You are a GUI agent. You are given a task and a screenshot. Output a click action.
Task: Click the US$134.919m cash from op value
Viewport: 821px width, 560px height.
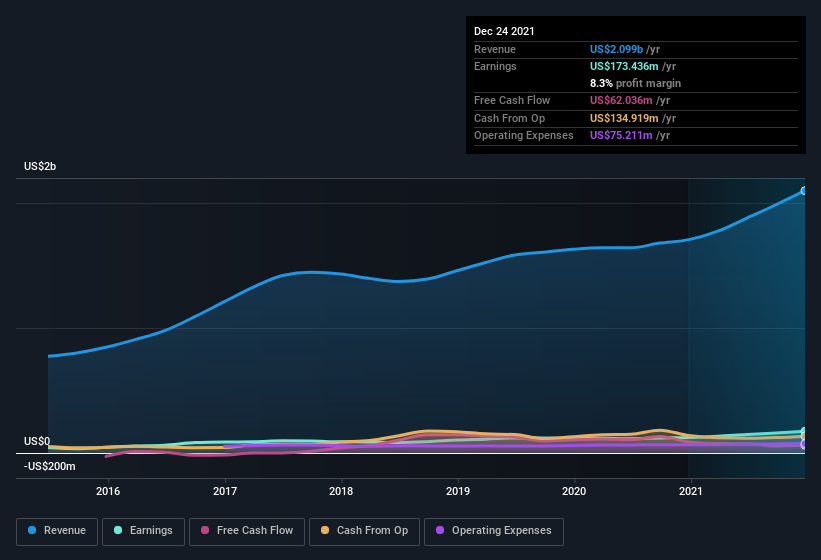[624, 118]
